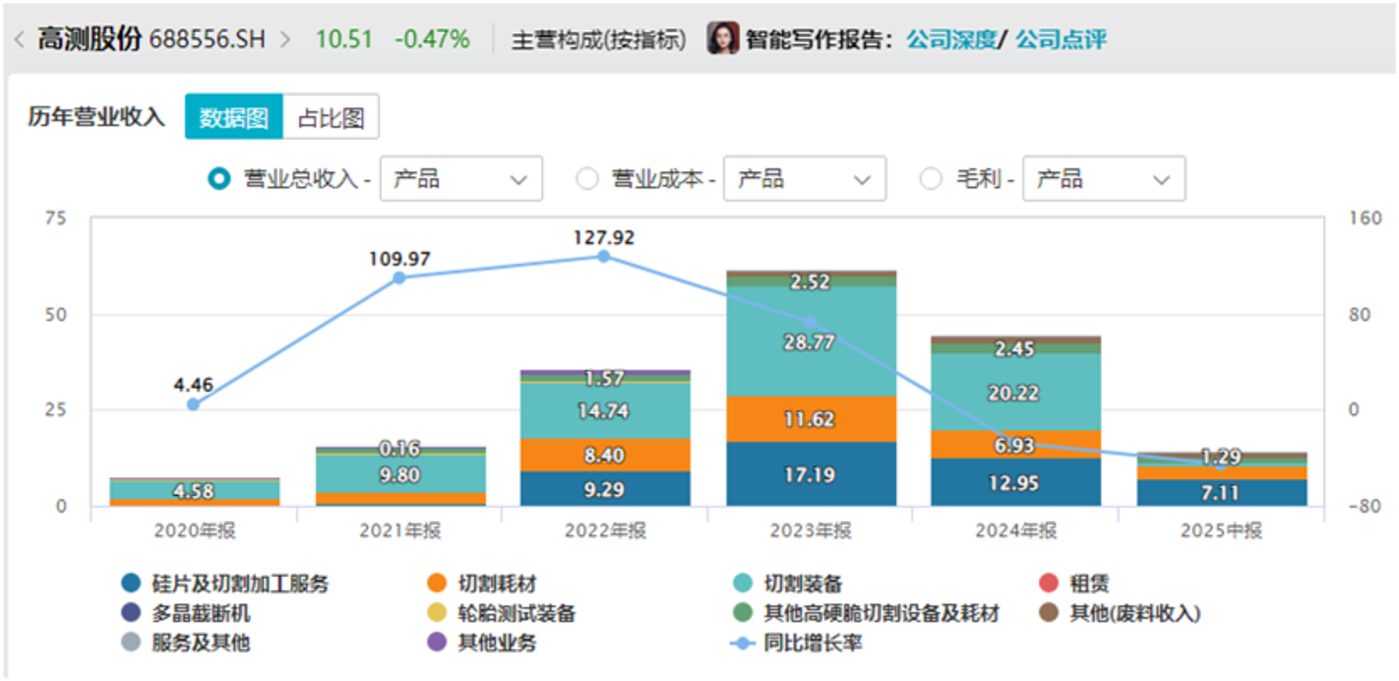Click the 租赁 red legend swatch
The image size is (1399, 681).
[x=1049, y=584]
